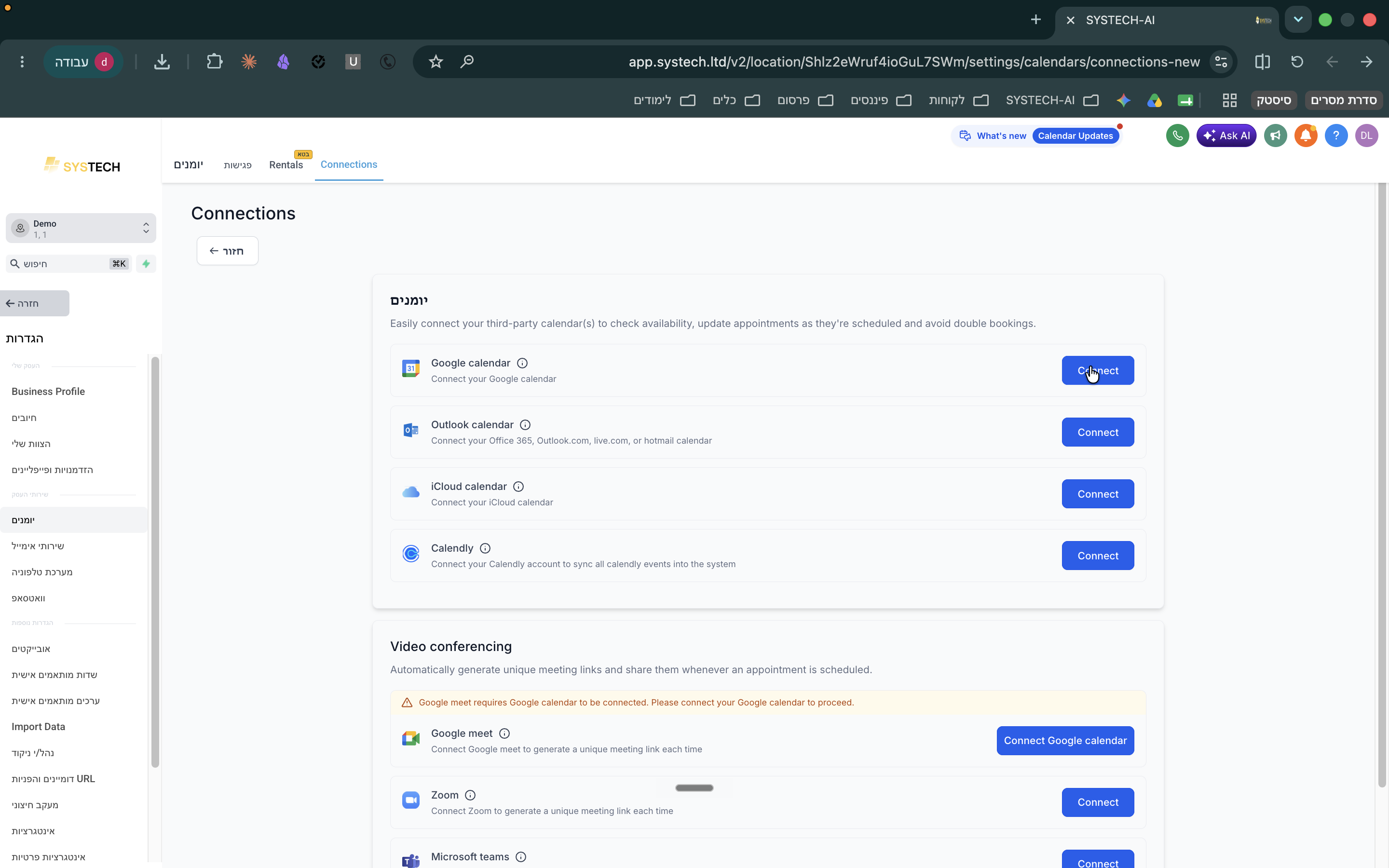Open the site settings icon in address bar
The image size is (1389, 868).
(1221, 61)
